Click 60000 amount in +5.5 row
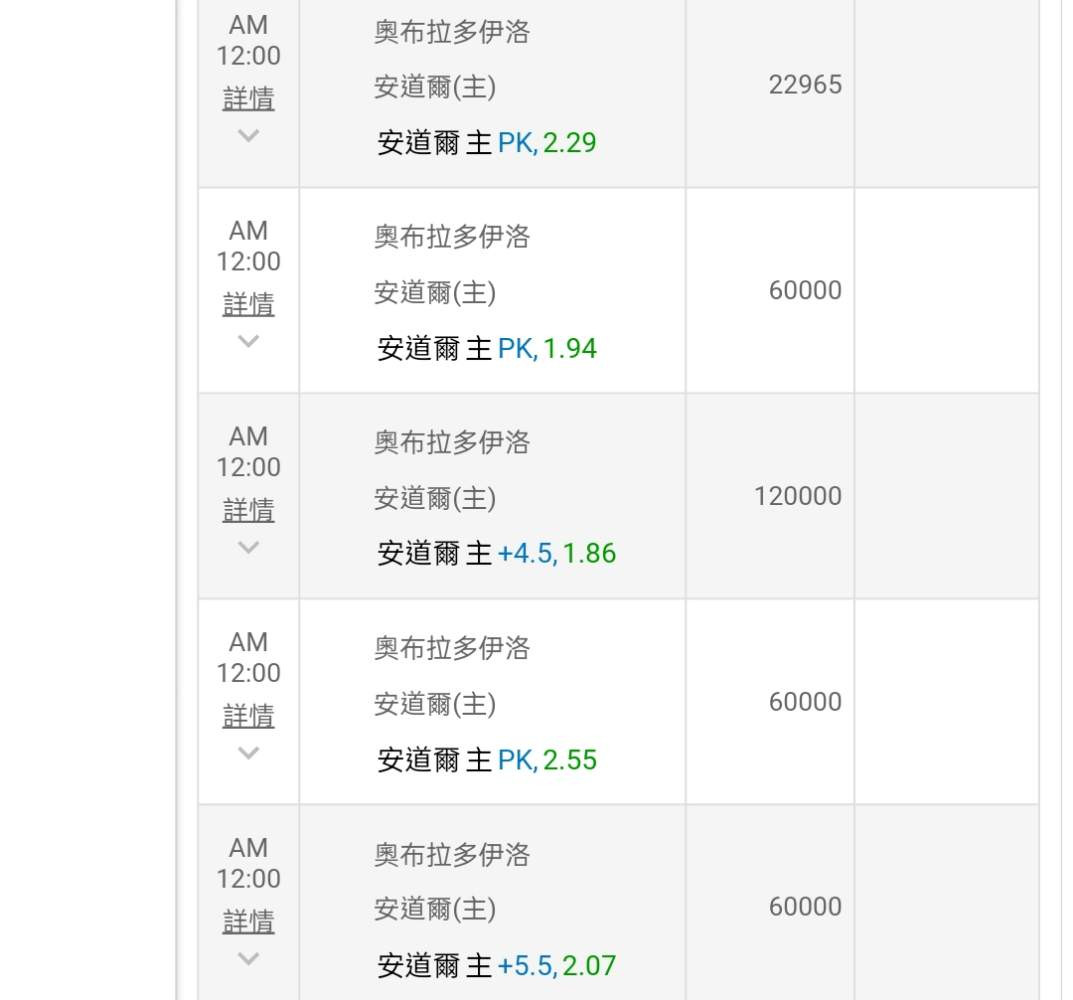The image size is (1073, 1000). [x=805, y=907]
